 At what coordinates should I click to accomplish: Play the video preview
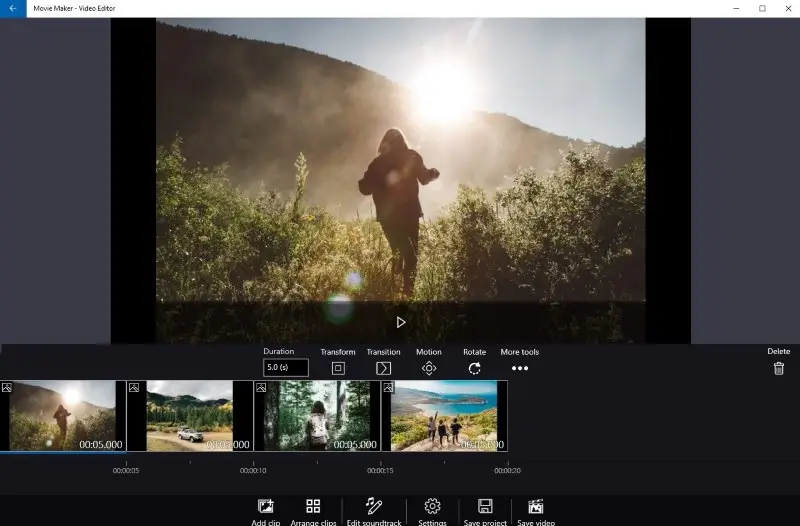[401, 322]
